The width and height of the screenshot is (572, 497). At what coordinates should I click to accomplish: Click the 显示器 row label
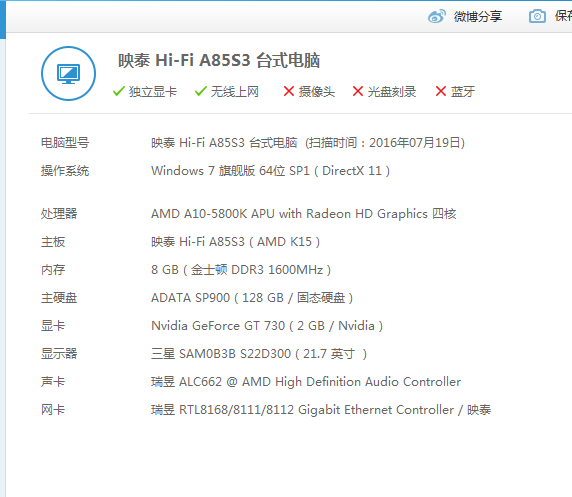(x=59, y=354)
